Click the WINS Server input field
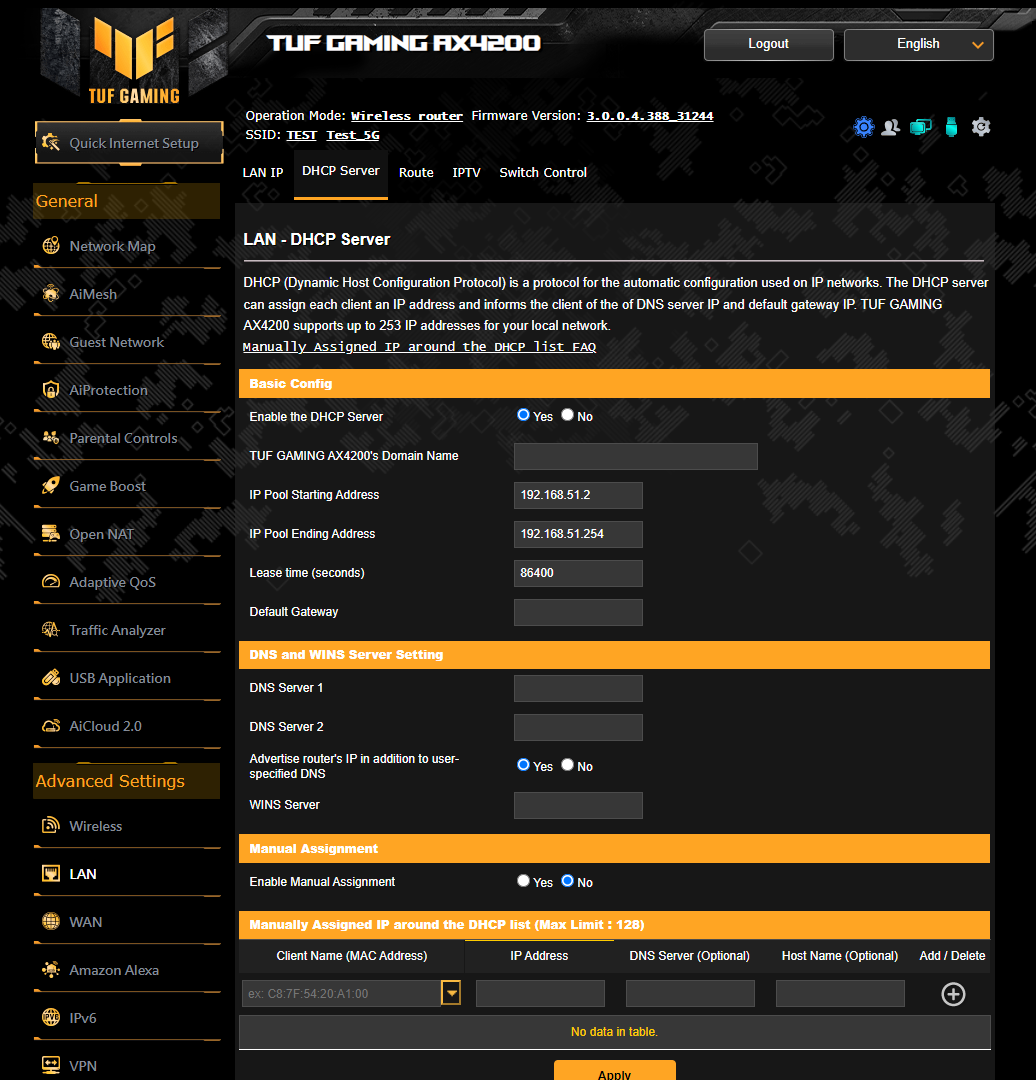The height and width of the screenshot is (1080, 1036). click(x=578, y=805)
